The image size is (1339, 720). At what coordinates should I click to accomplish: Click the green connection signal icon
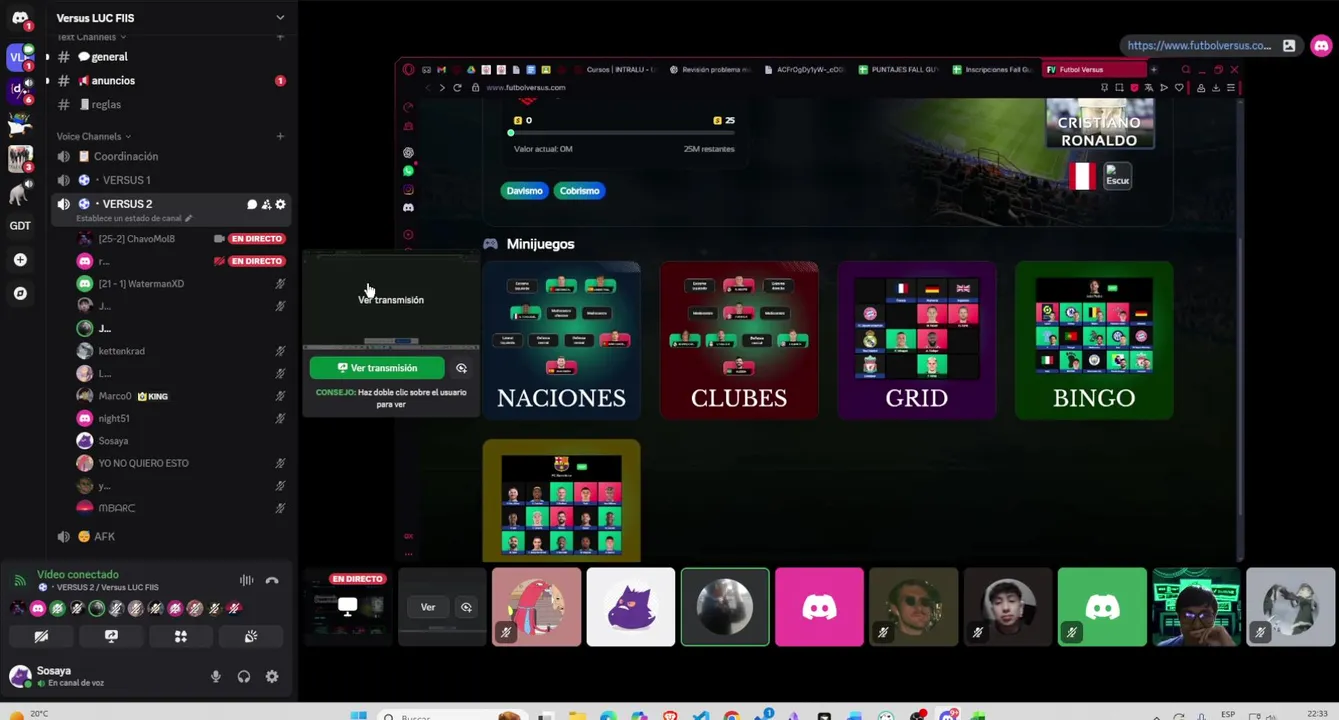[19, 581]
